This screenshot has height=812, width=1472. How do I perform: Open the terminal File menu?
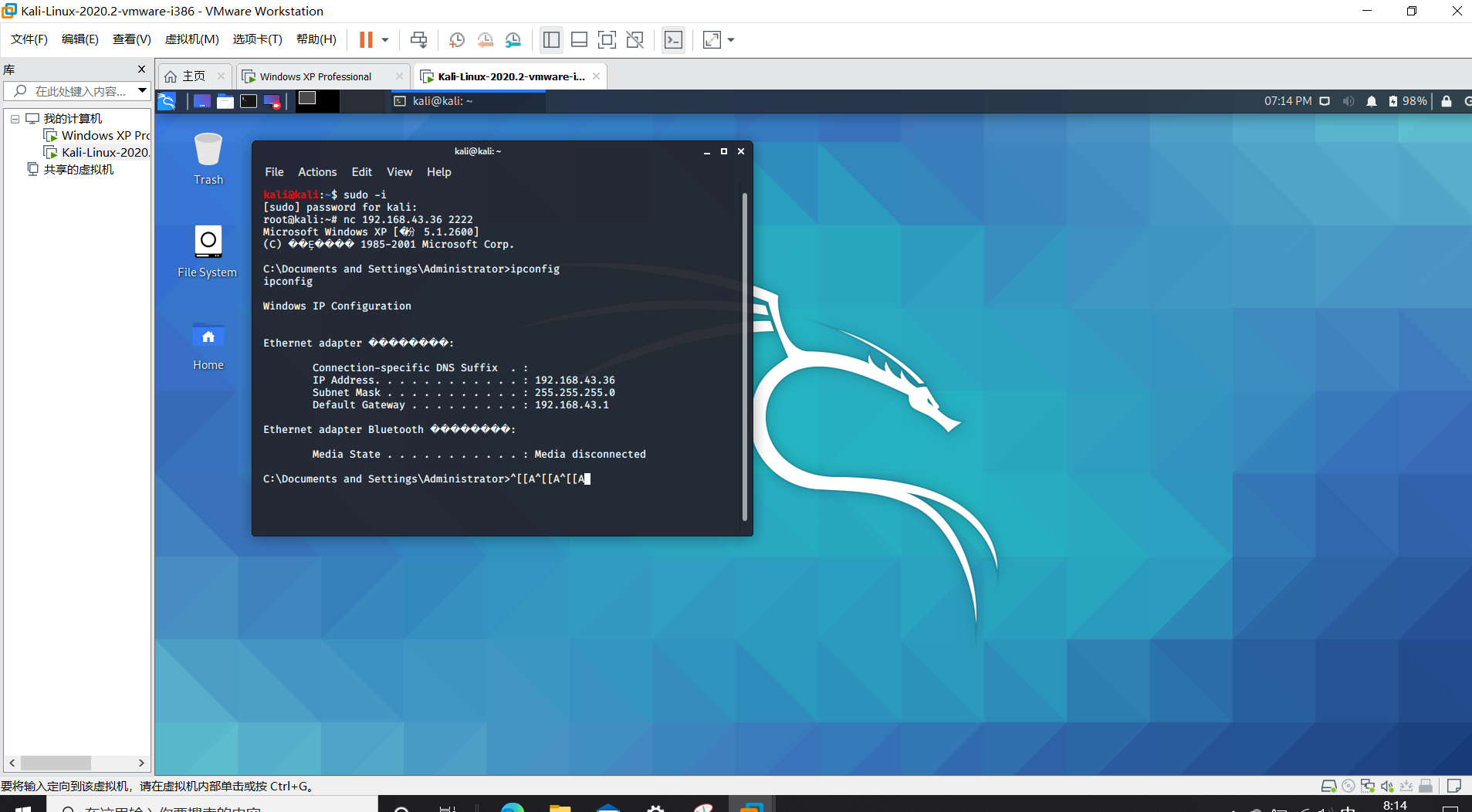[x=274, y=172]
